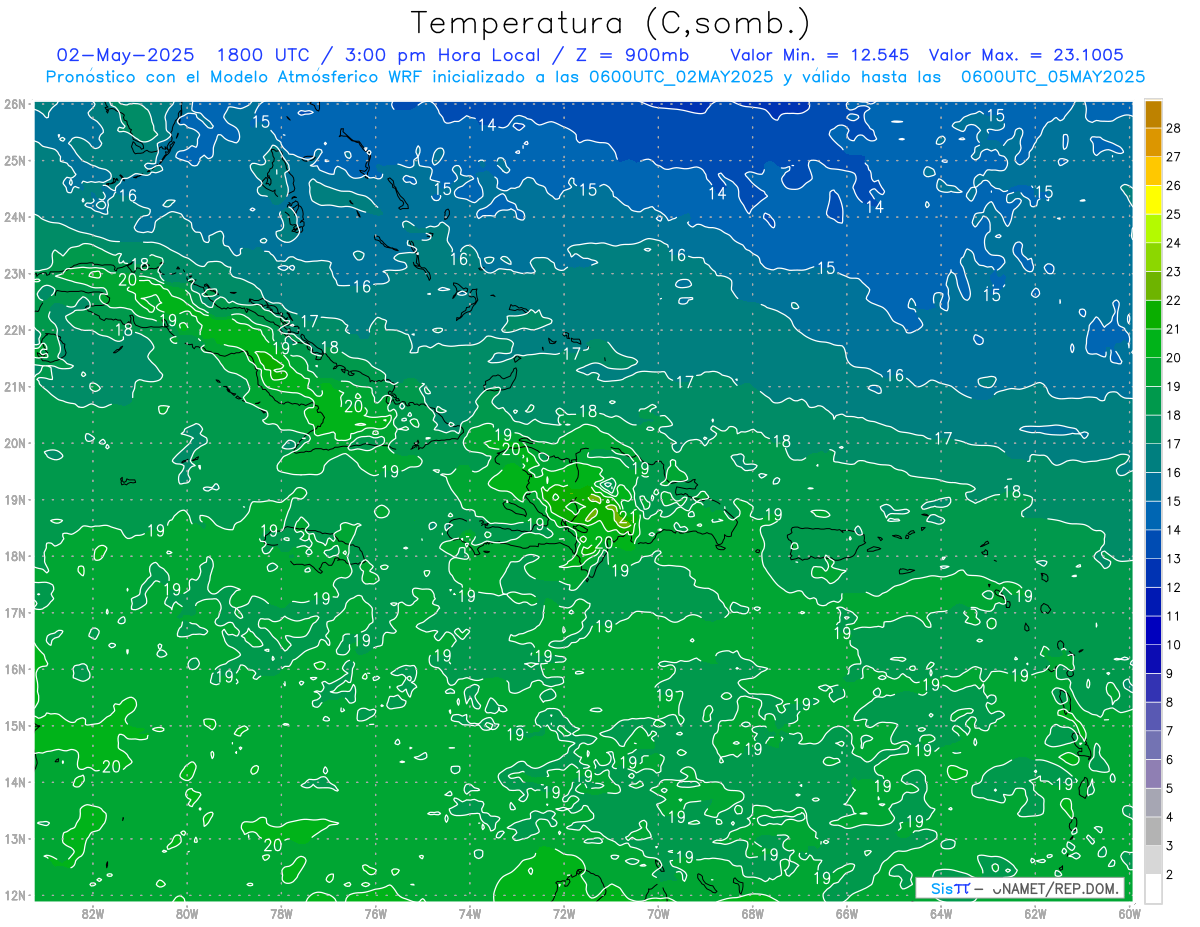Click the 76W longitude axis label
The image size is (1200, 927).
[x=376, y=913]
